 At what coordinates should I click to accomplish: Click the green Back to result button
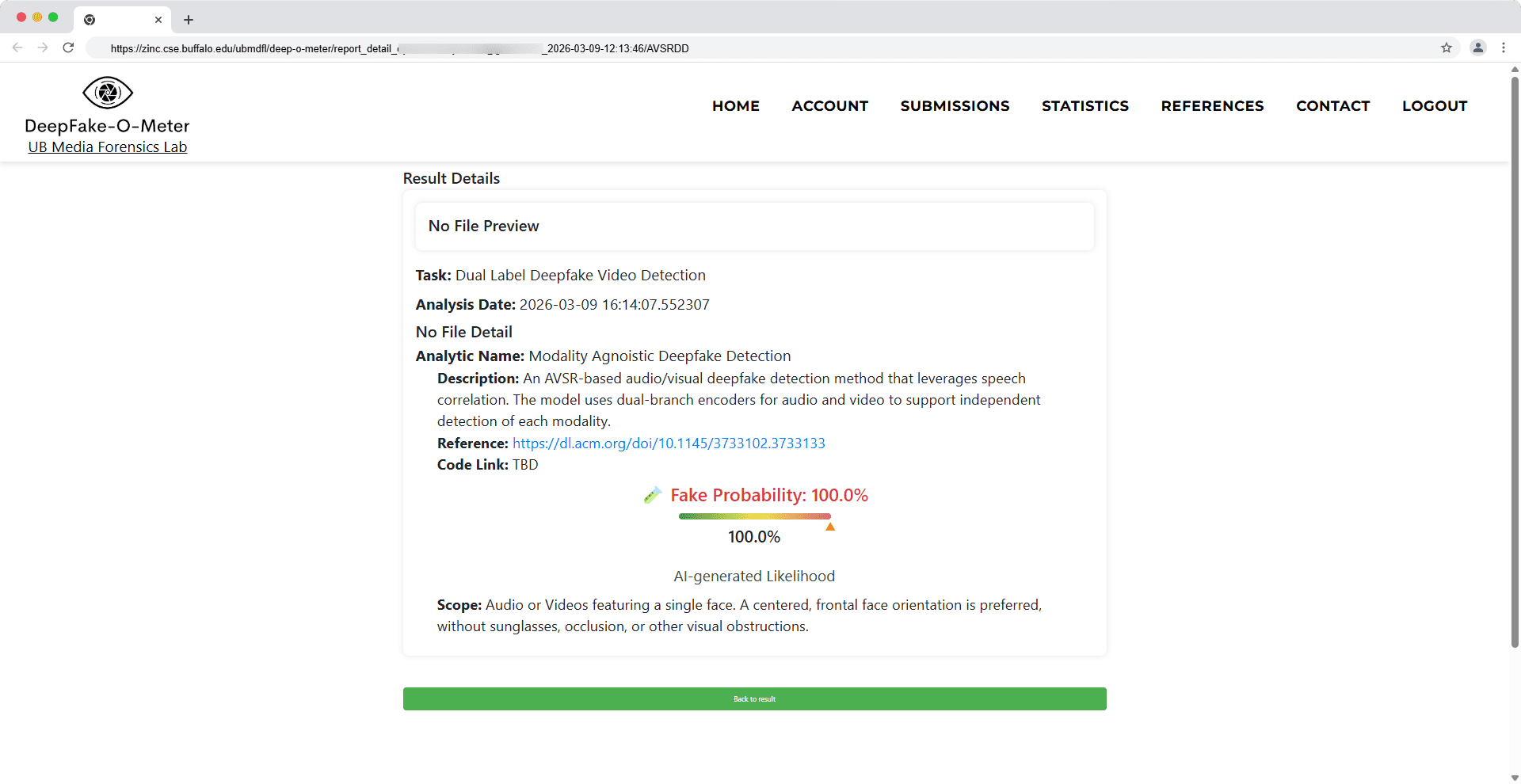[x=754, y=698]
